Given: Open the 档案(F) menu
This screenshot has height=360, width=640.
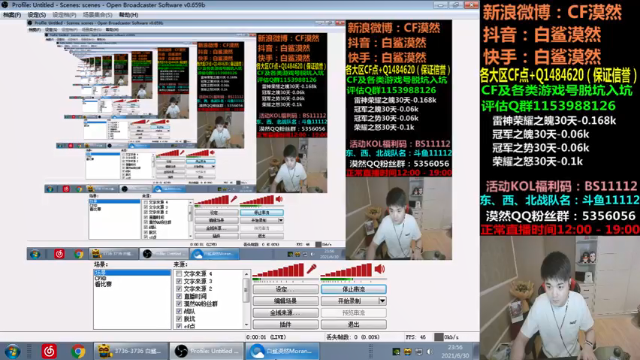Looking at the screenshot, I should click(x=12, y=15).
